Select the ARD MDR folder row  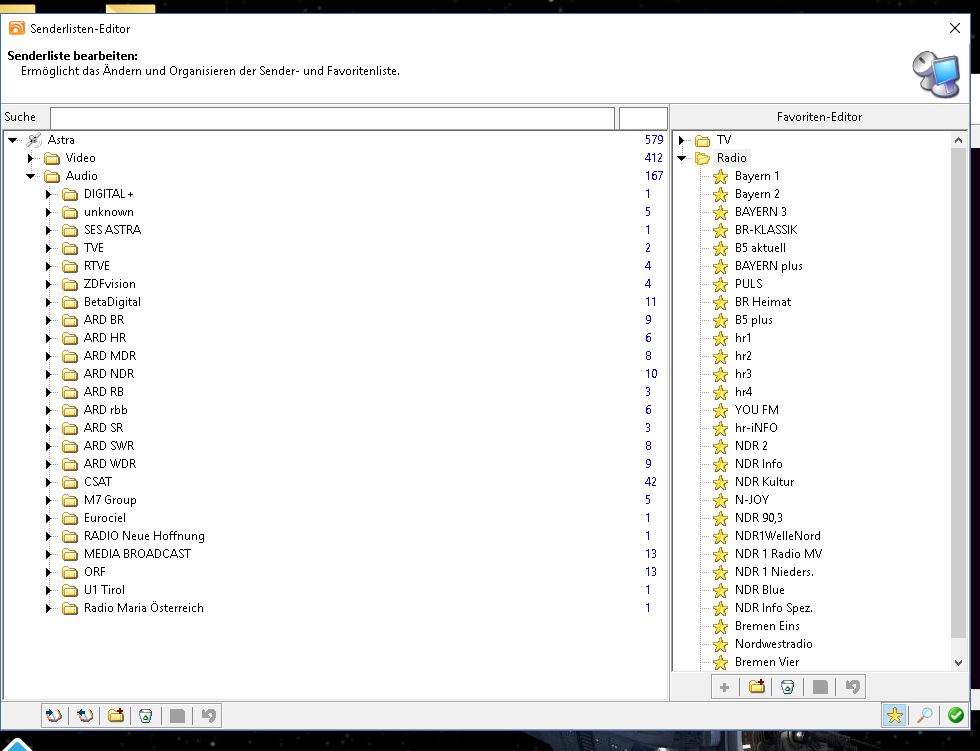110,356
